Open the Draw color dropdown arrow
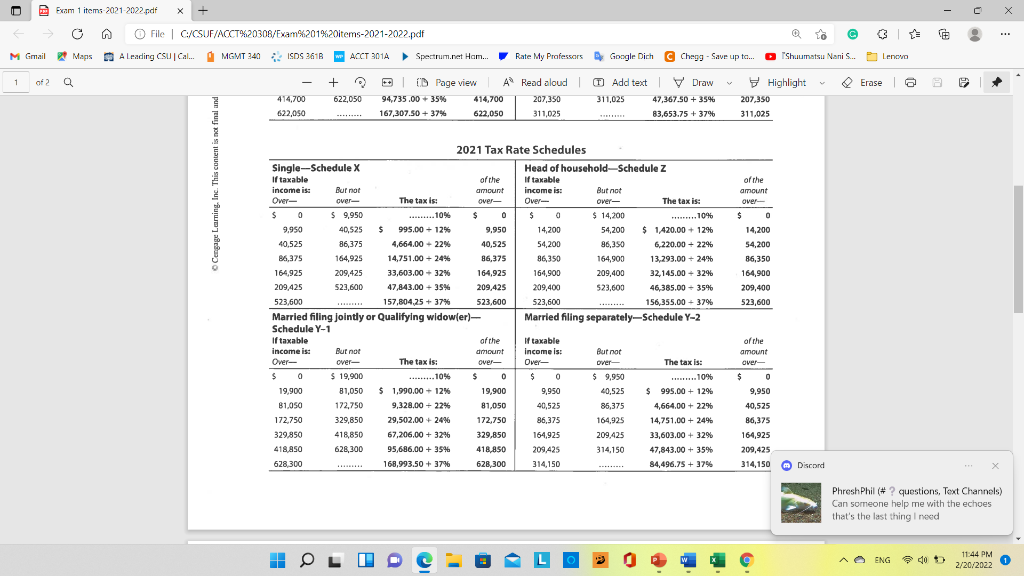Viewport: 1024px width, 576px height. 728,82
